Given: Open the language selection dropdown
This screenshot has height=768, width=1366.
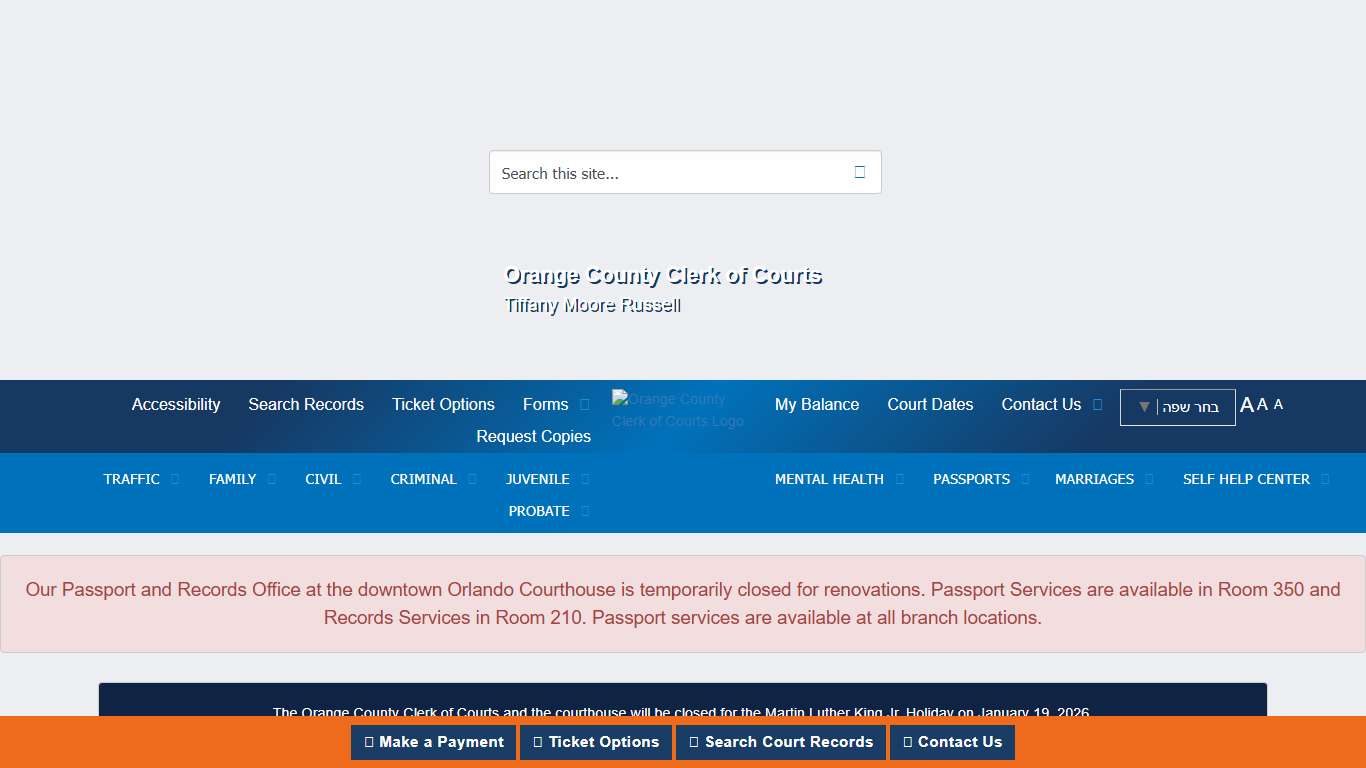Looking at the screenshot, I should click(1177, 407).
